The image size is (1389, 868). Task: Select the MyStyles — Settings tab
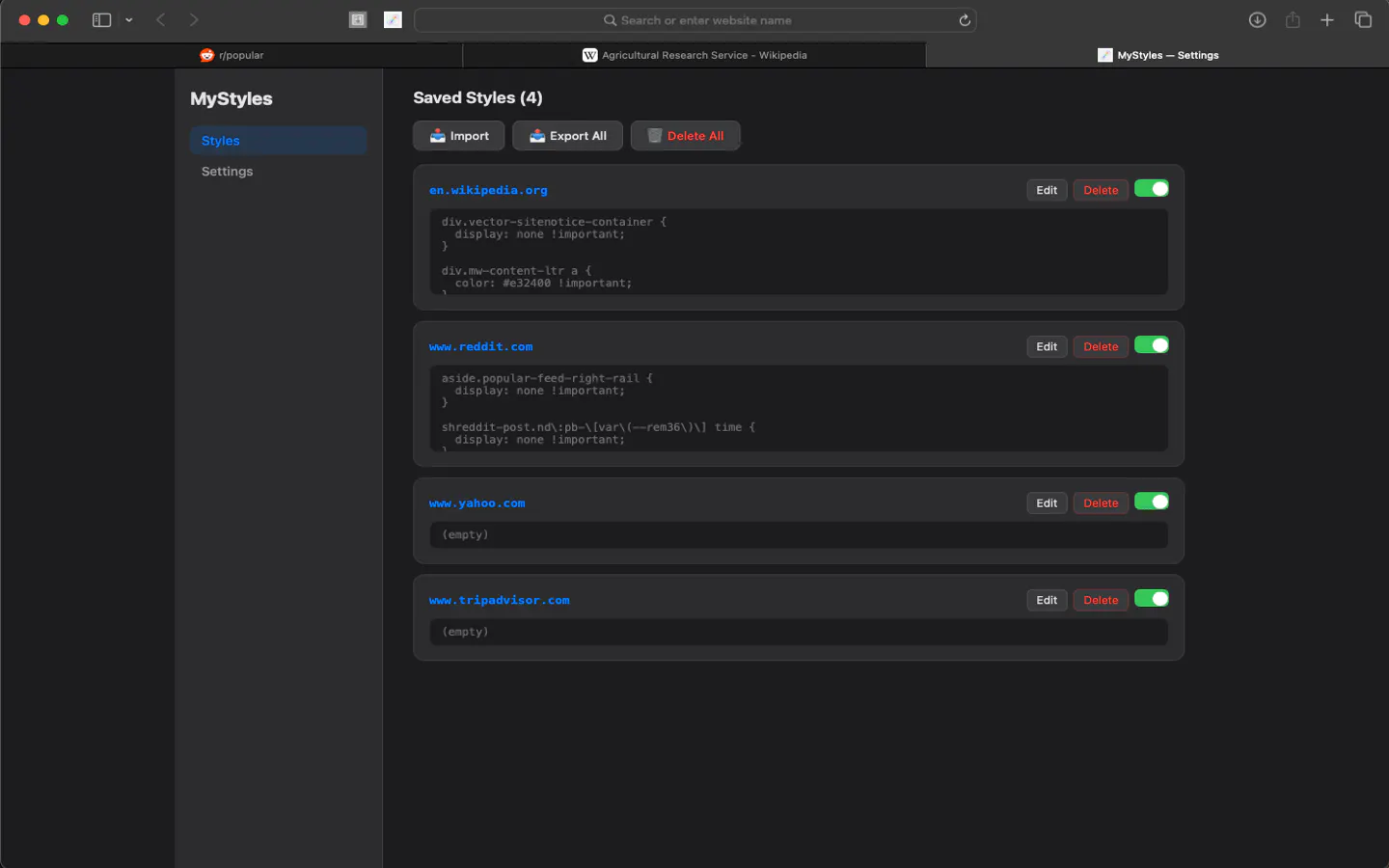tap(1157, 55)
